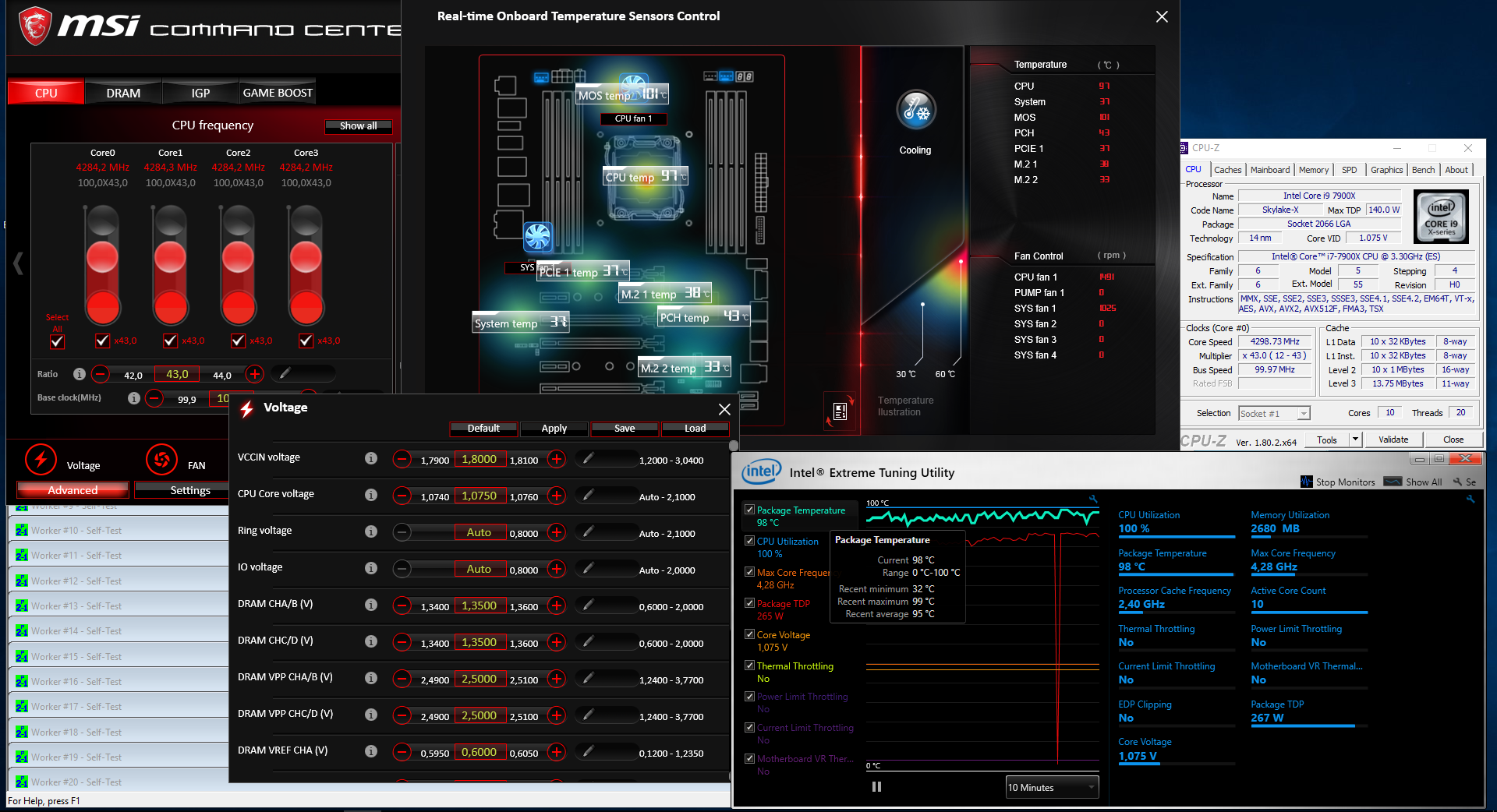Click info icon next to CPU Core voltage
Screen dimensions: 1497x812
(371, 495)
